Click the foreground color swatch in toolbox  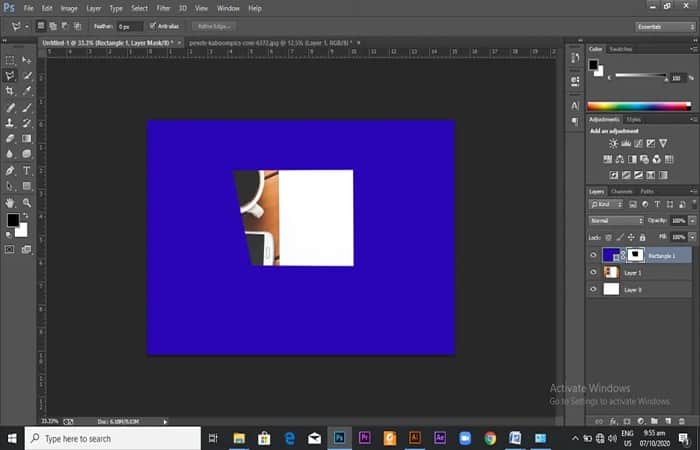(13, 220)
